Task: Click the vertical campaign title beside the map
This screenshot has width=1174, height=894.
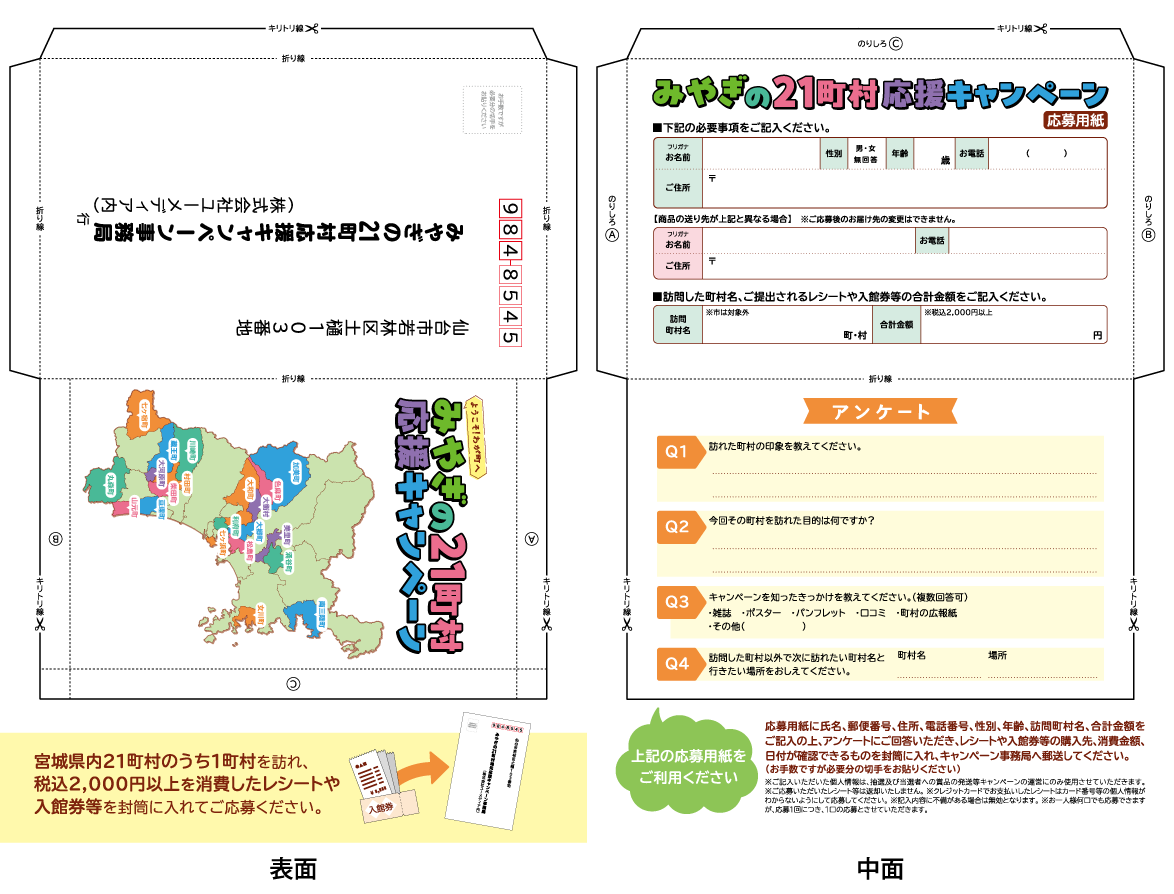Action: point(431,524)
